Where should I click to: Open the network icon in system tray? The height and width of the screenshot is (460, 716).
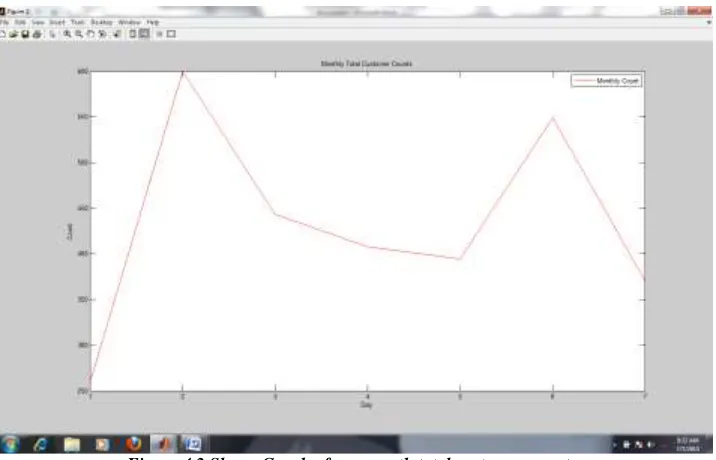click(639, 444)
